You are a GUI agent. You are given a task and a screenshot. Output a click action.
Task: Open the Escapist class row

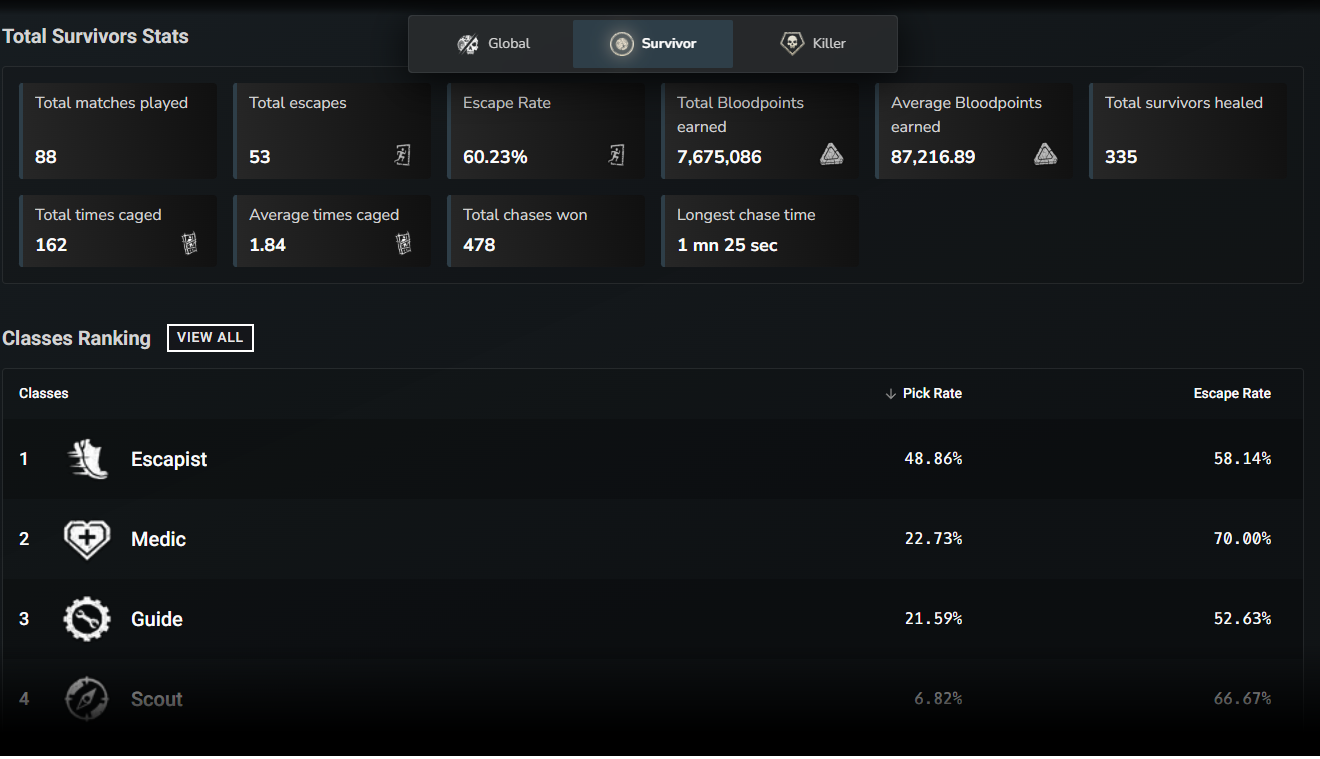tap(653, 459)
